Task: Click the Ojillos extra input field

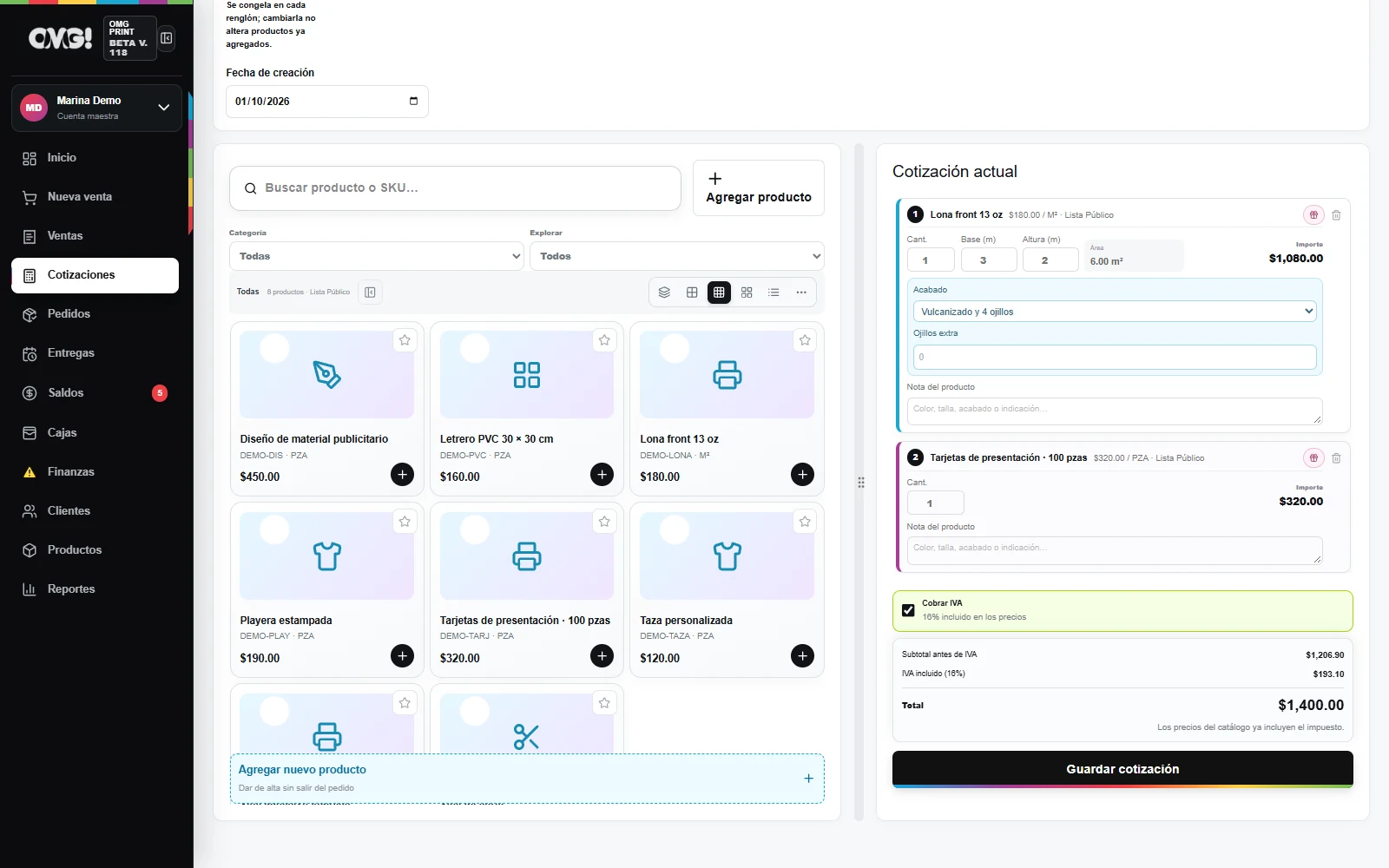Action: pyautogui.click(x=1115, y=357)
